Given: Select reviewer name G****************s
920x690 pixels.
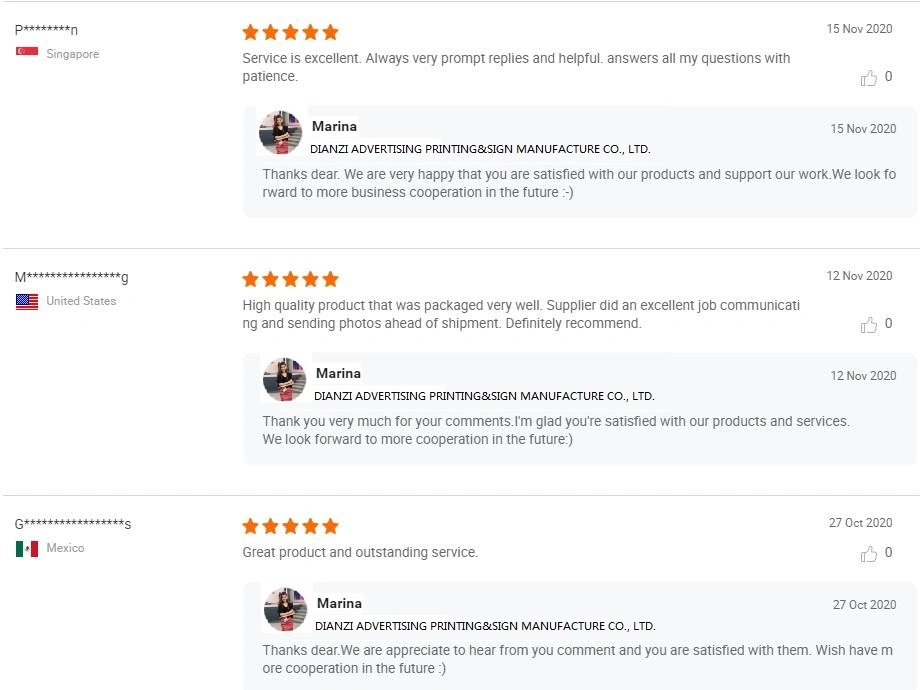Looking at the screenshot, I should pyautogui.click(x=72, y=524).
